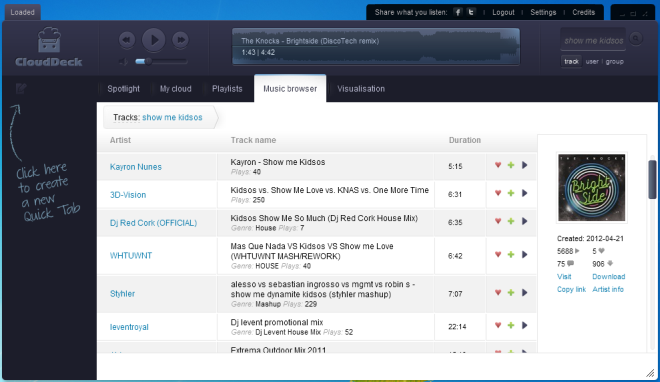The image size is (660, 382).
Task: Favorite 'Kayron - Show me Kidsos' with heart
Action: (498, 165)
